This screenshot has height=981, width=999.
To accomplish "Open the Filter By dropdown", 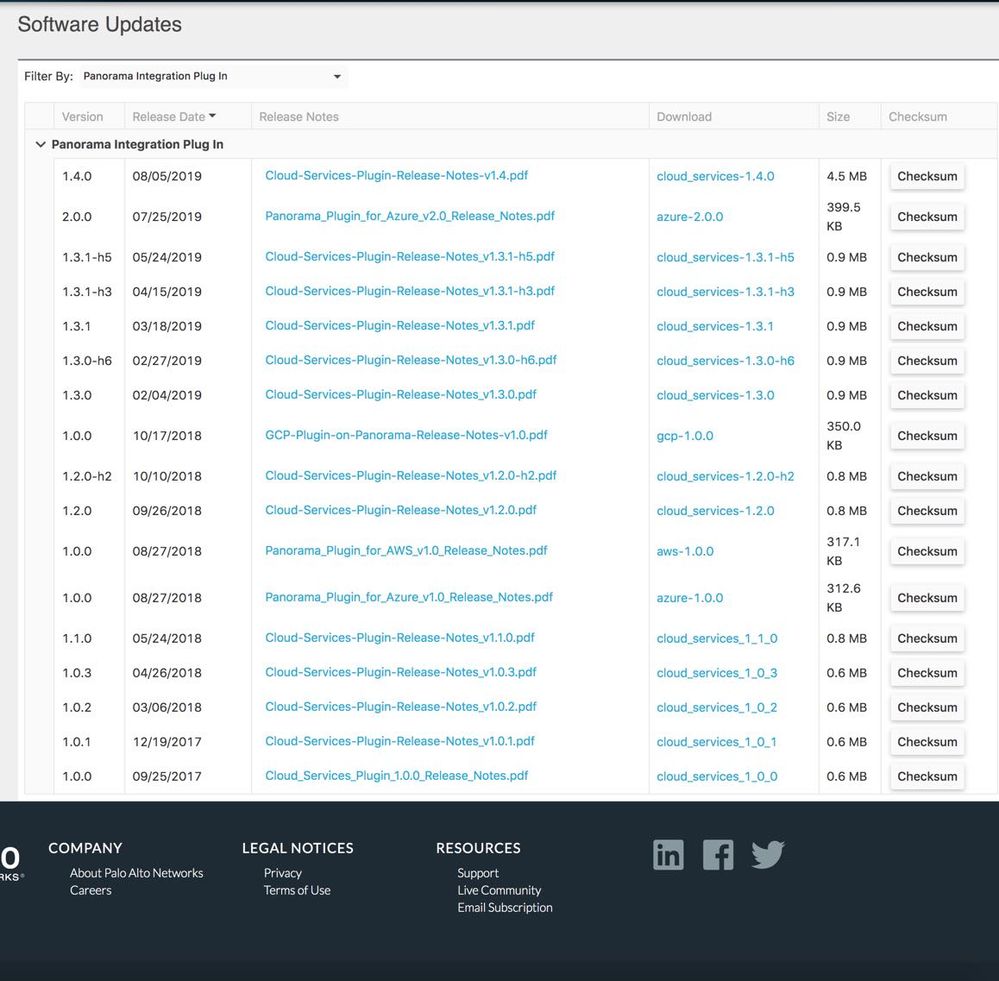I will click(x=212, y=77).
